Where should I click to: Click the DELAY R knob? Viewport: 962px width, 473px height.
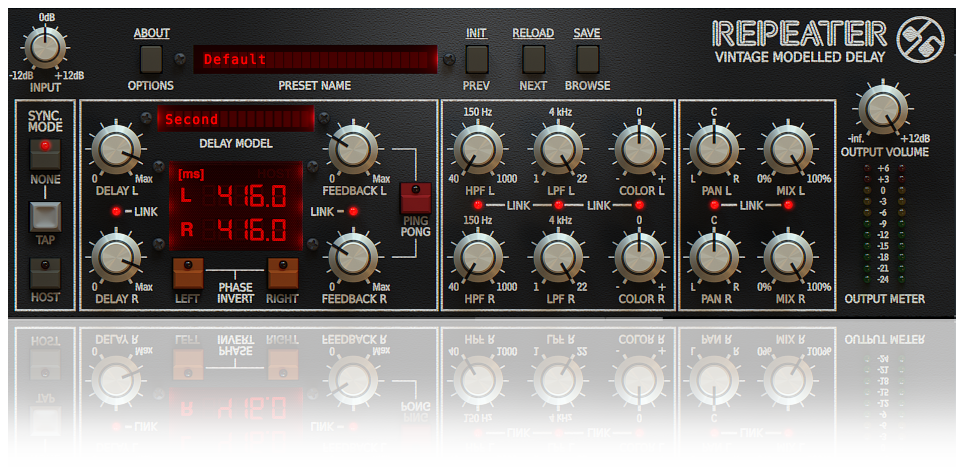point(117,257)
